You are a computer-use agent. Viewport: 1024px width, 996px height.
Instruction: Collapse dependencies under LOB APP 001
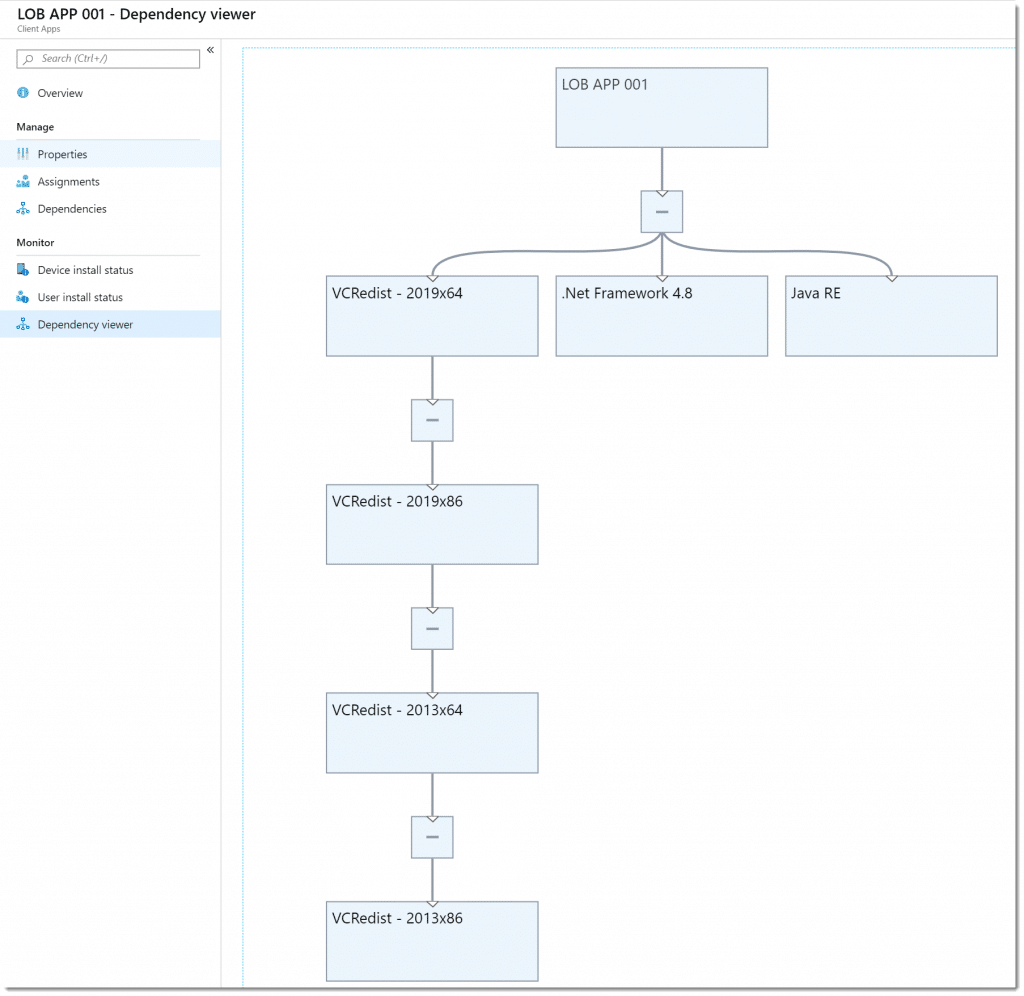662,212
